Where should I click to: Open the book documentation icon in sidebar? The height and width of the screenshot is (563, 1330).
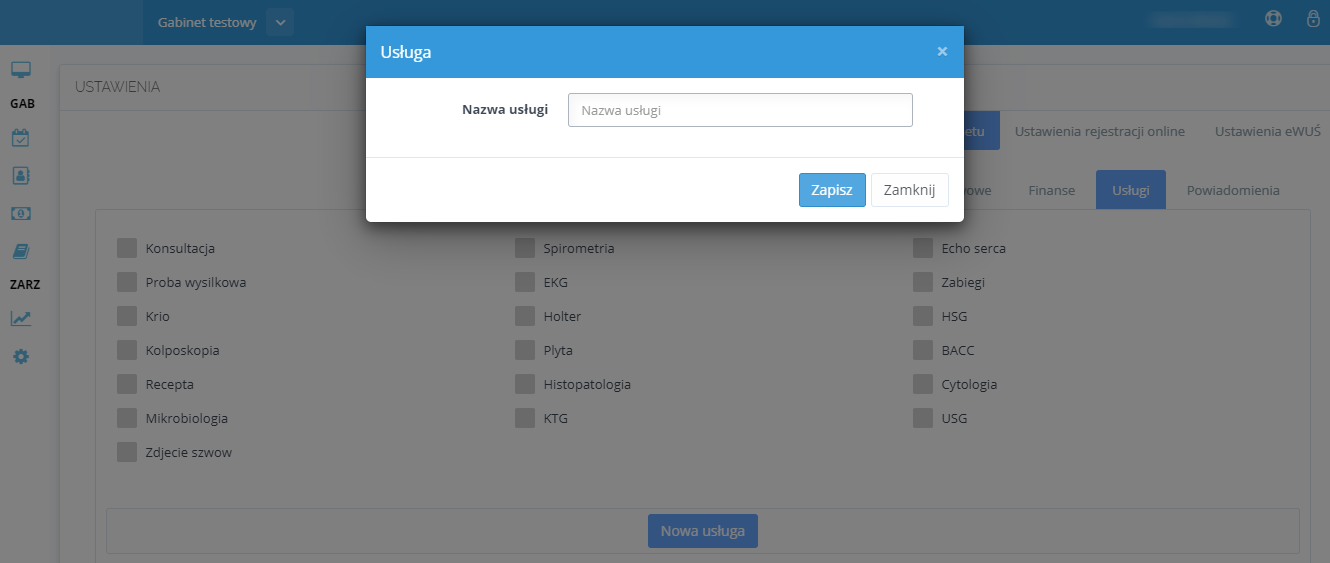(21, 251)
